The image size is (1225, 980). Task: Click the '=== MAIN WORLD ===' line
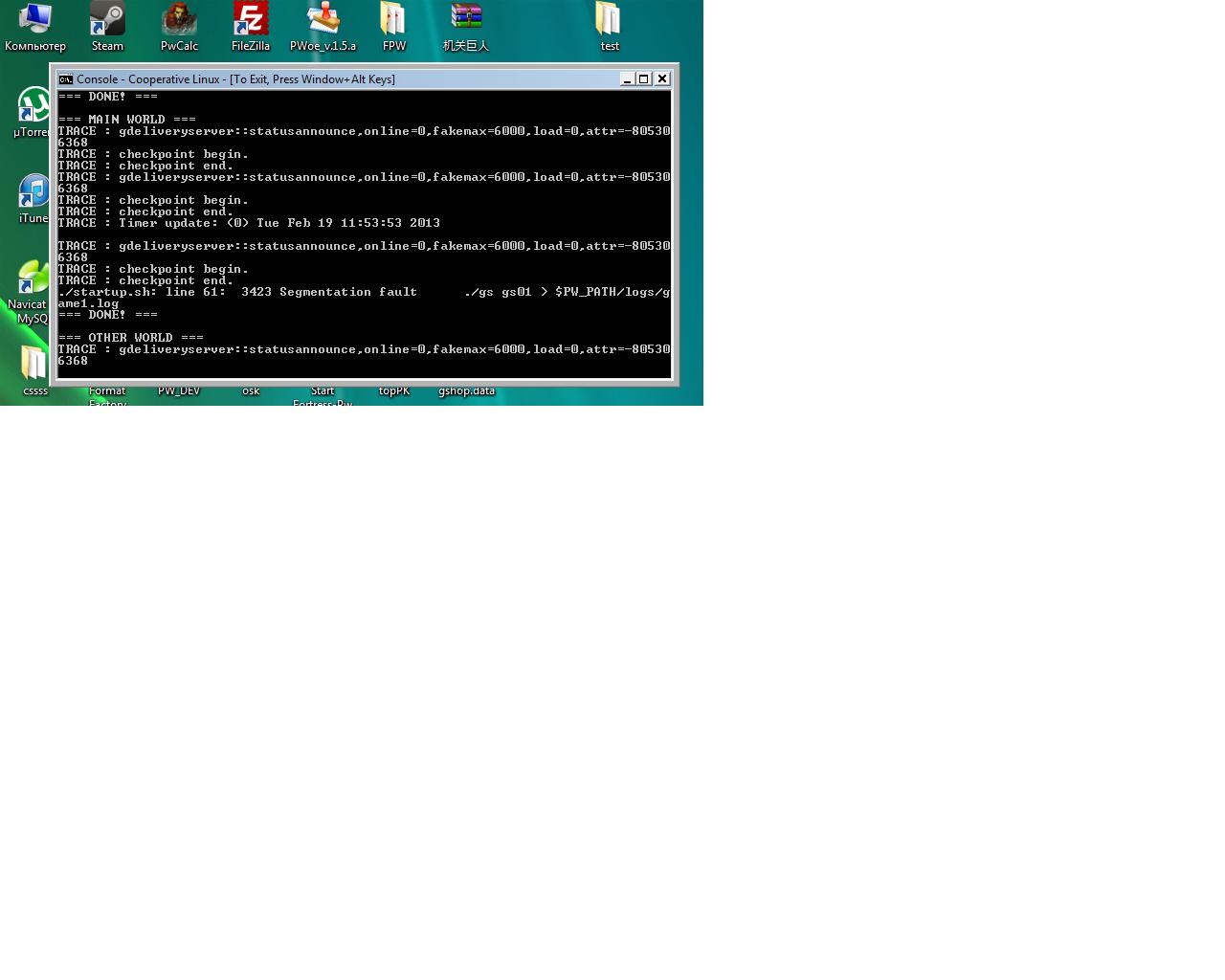pos(126,120)
